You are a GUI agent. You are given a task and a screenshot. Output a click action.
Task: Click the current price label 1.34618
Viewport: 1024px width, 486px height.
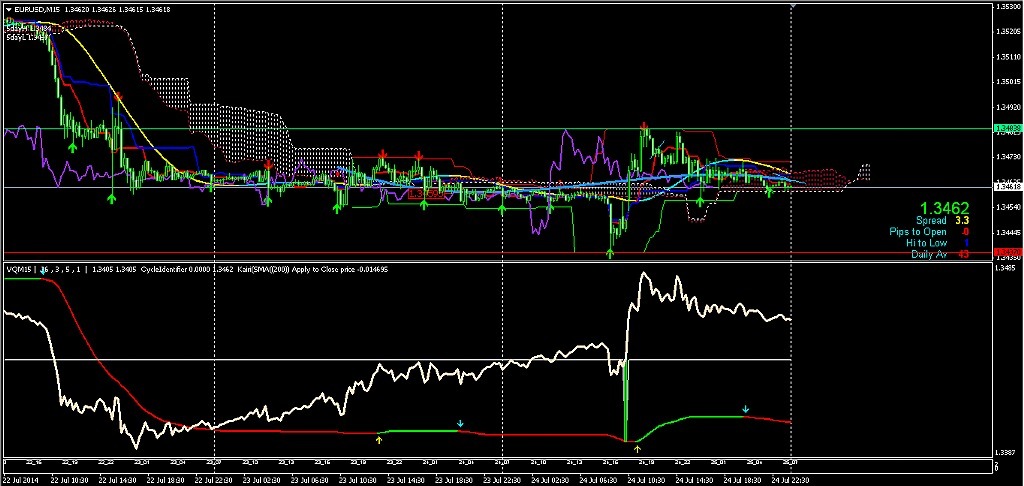[1006, 186]
